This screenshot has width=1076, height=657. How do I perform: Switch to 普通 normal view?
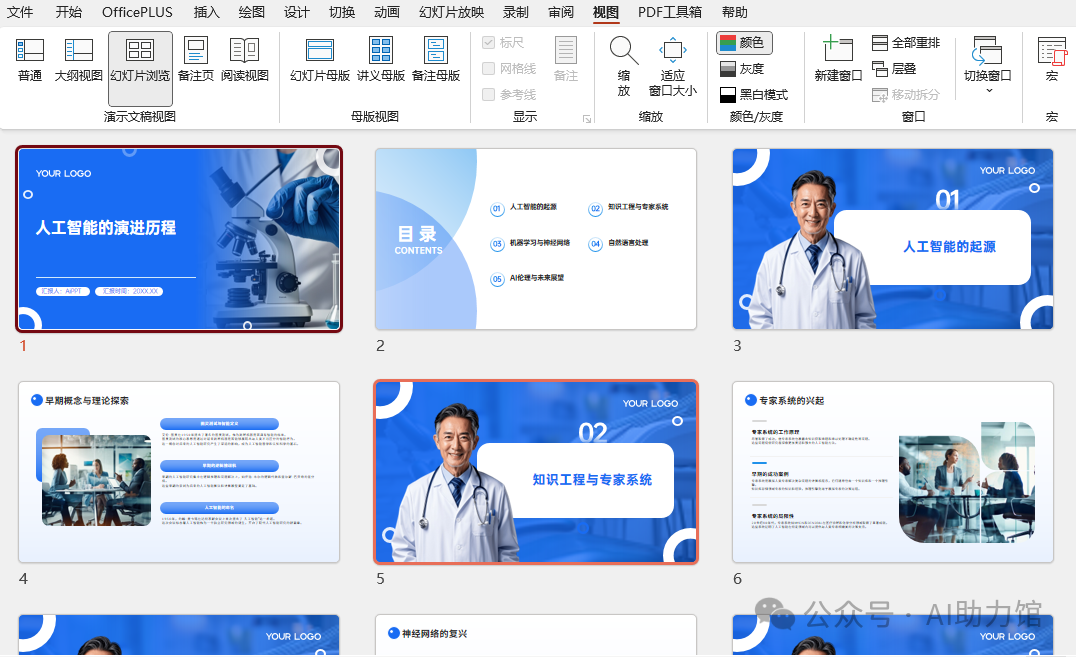pyautogui.click(x=30, y=60)
